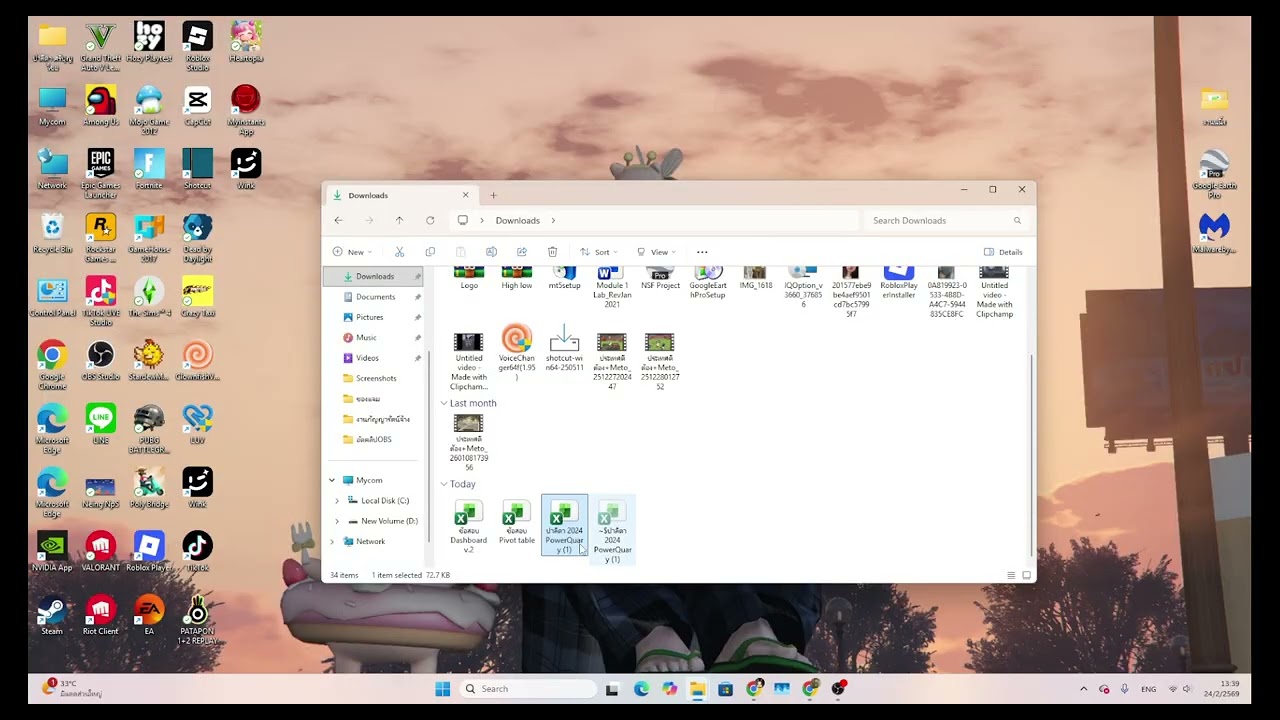Click chevron after Downloads in address bar
The image size is (1280, 720).
click(553, 220)
